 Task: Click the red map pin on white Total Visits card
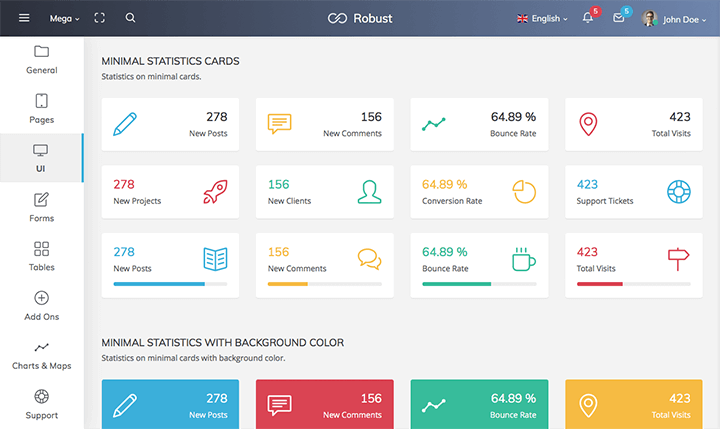pos(588,124)
